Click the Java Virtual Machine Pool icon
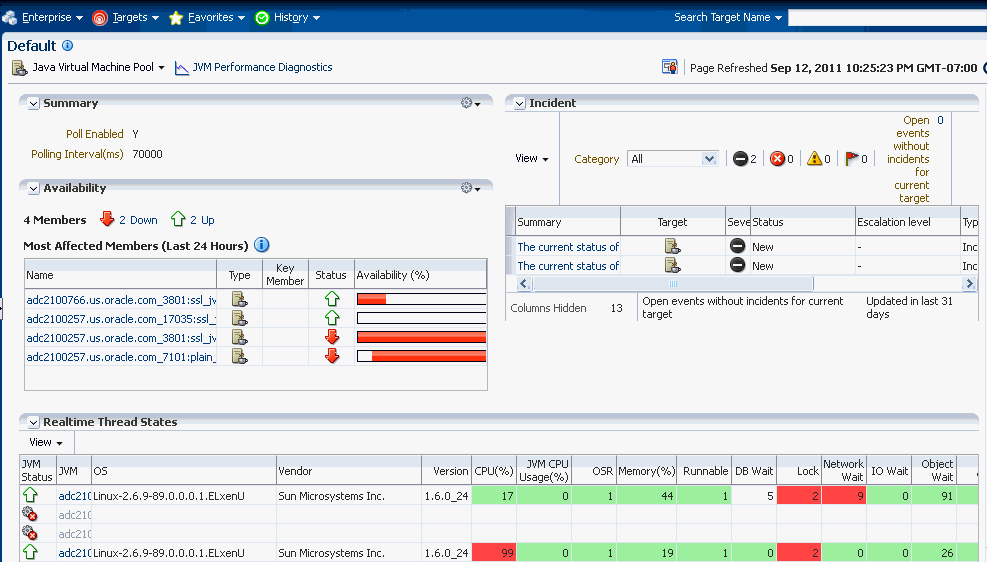This screenshot has height=562, width=987. click(20, 68)
